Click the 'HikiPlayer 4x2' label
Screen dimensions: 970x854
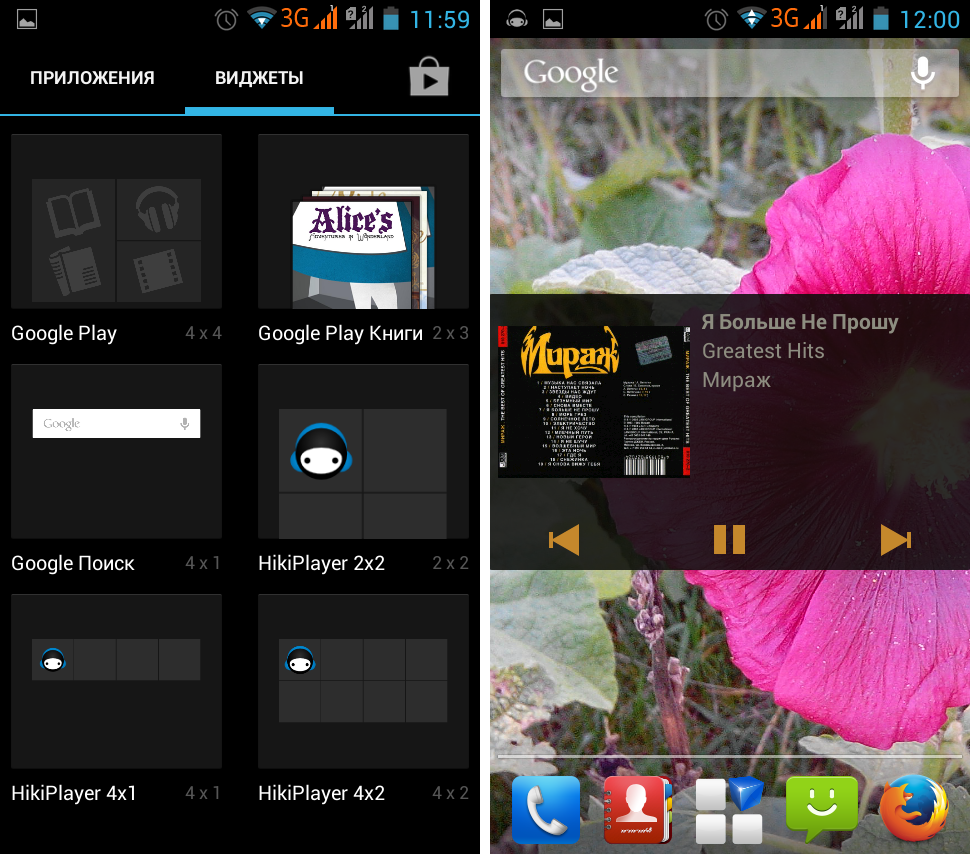pyautogui.click(x=321, y=793)
